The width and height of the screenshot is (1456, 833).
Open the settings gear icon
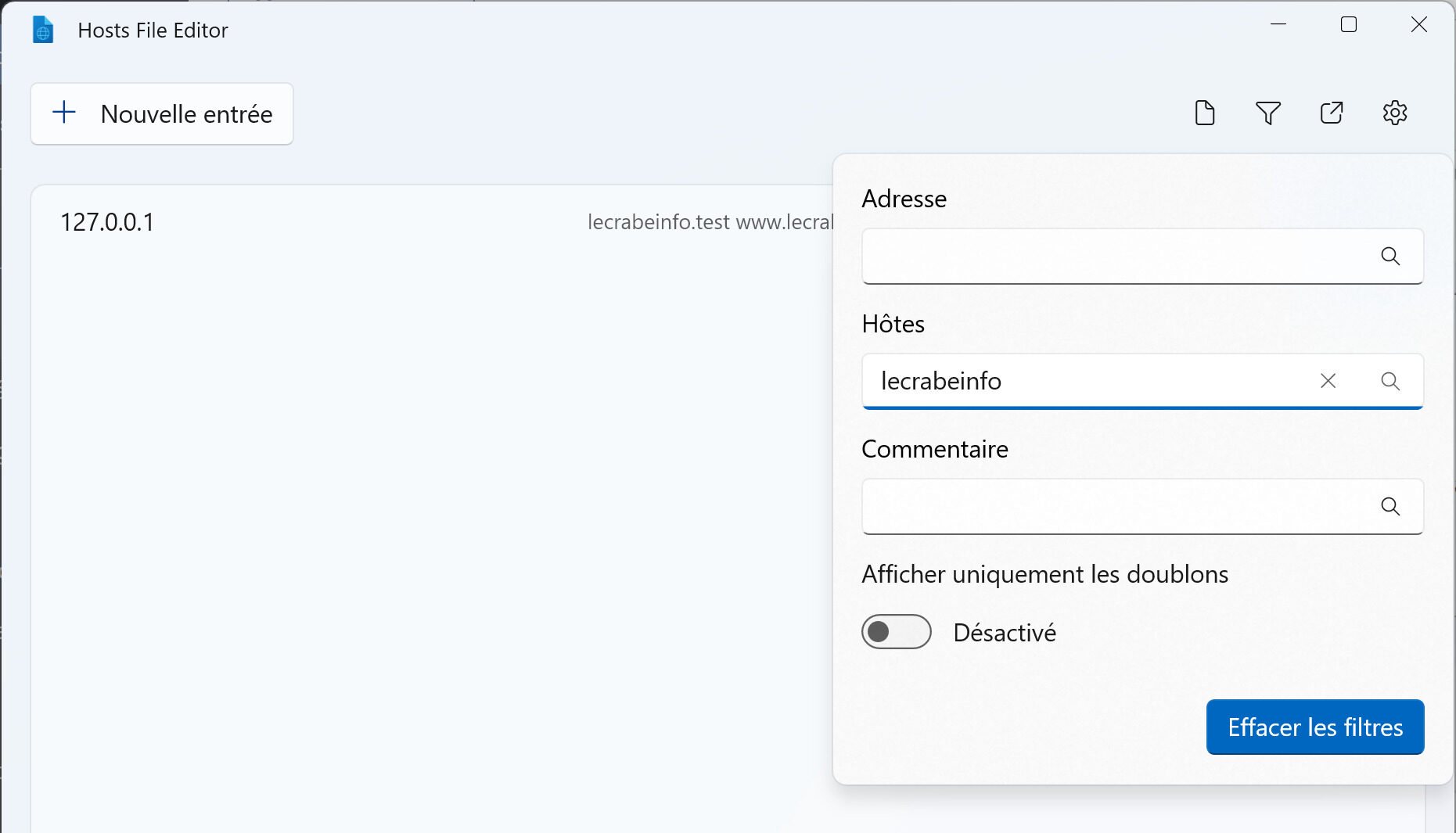pyautogui.click(x=1395, y=113)
